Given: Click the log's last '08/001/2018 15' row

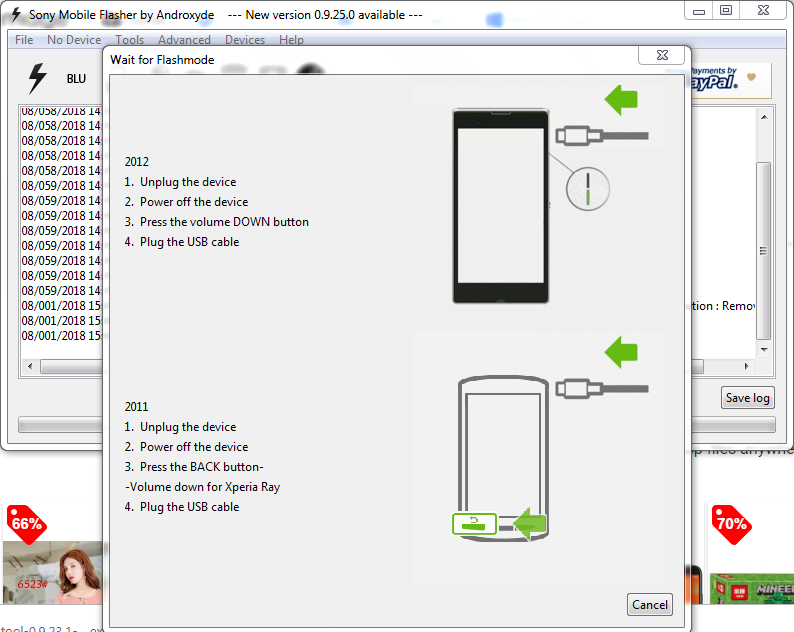Looking at the screenshot, I should 61,336.
